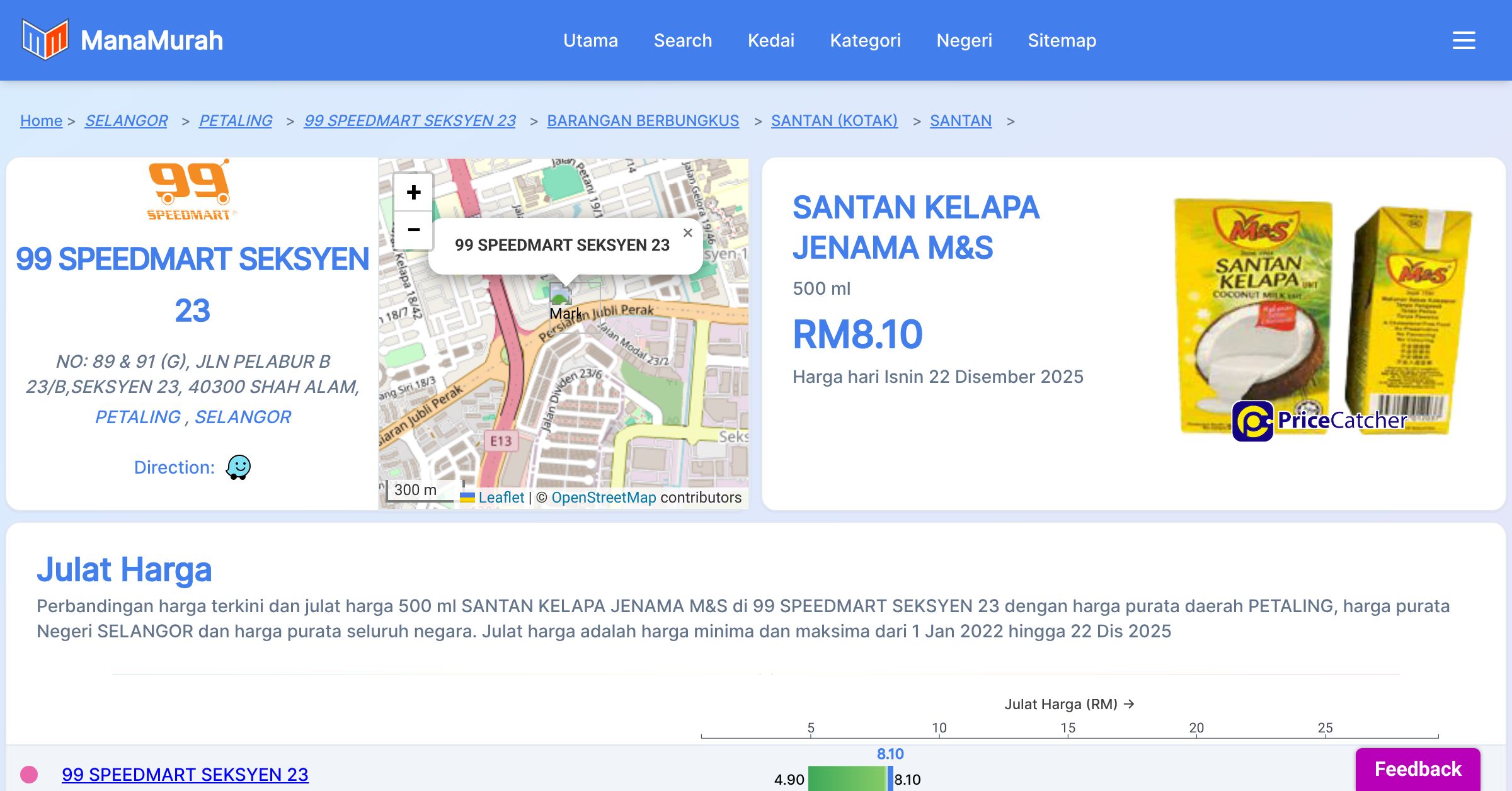
Task: Click the 99 Speedmart logo
Action: 189,190
